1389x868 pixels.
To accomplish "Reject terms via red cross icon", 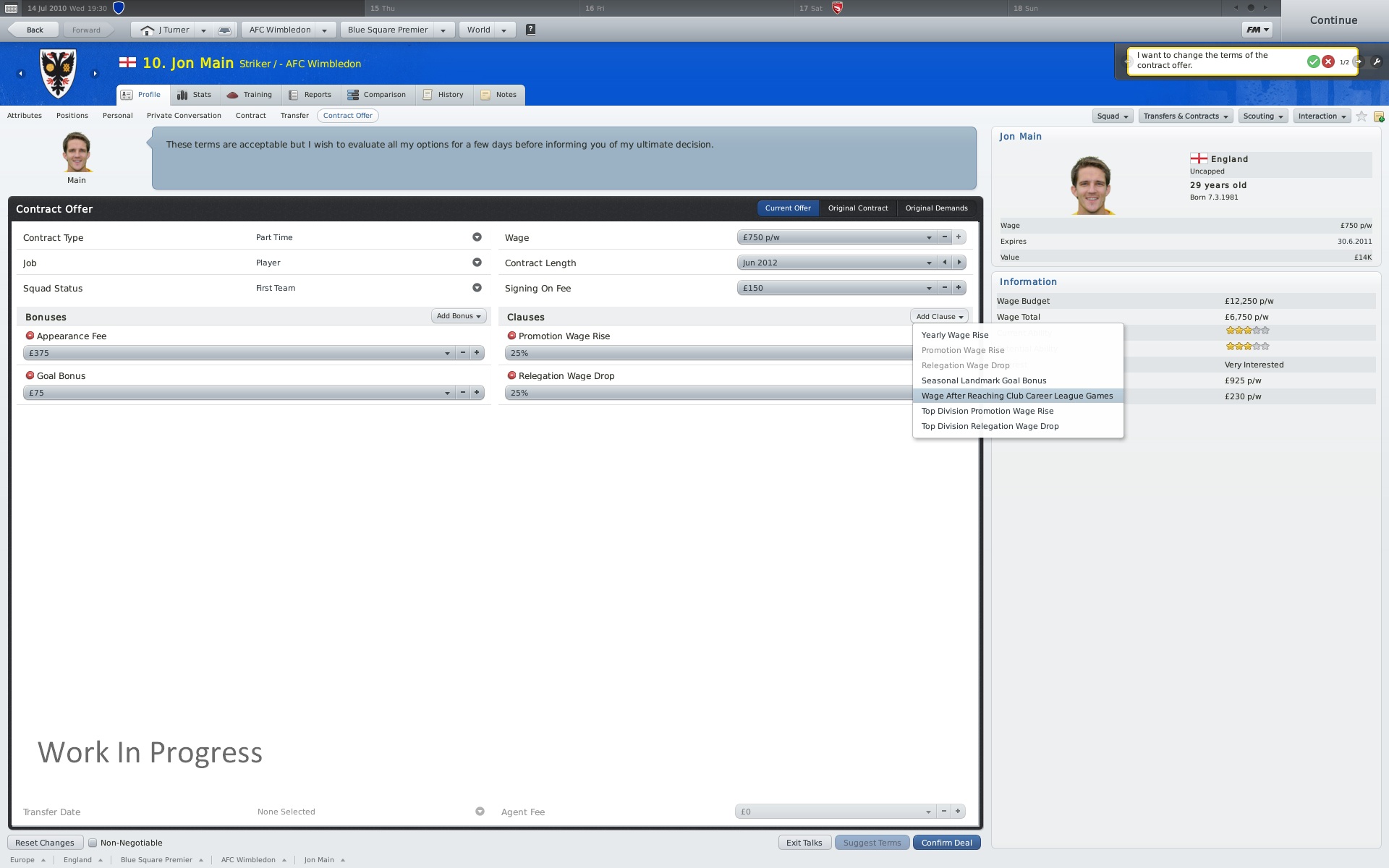I will tap(1328, 61).
